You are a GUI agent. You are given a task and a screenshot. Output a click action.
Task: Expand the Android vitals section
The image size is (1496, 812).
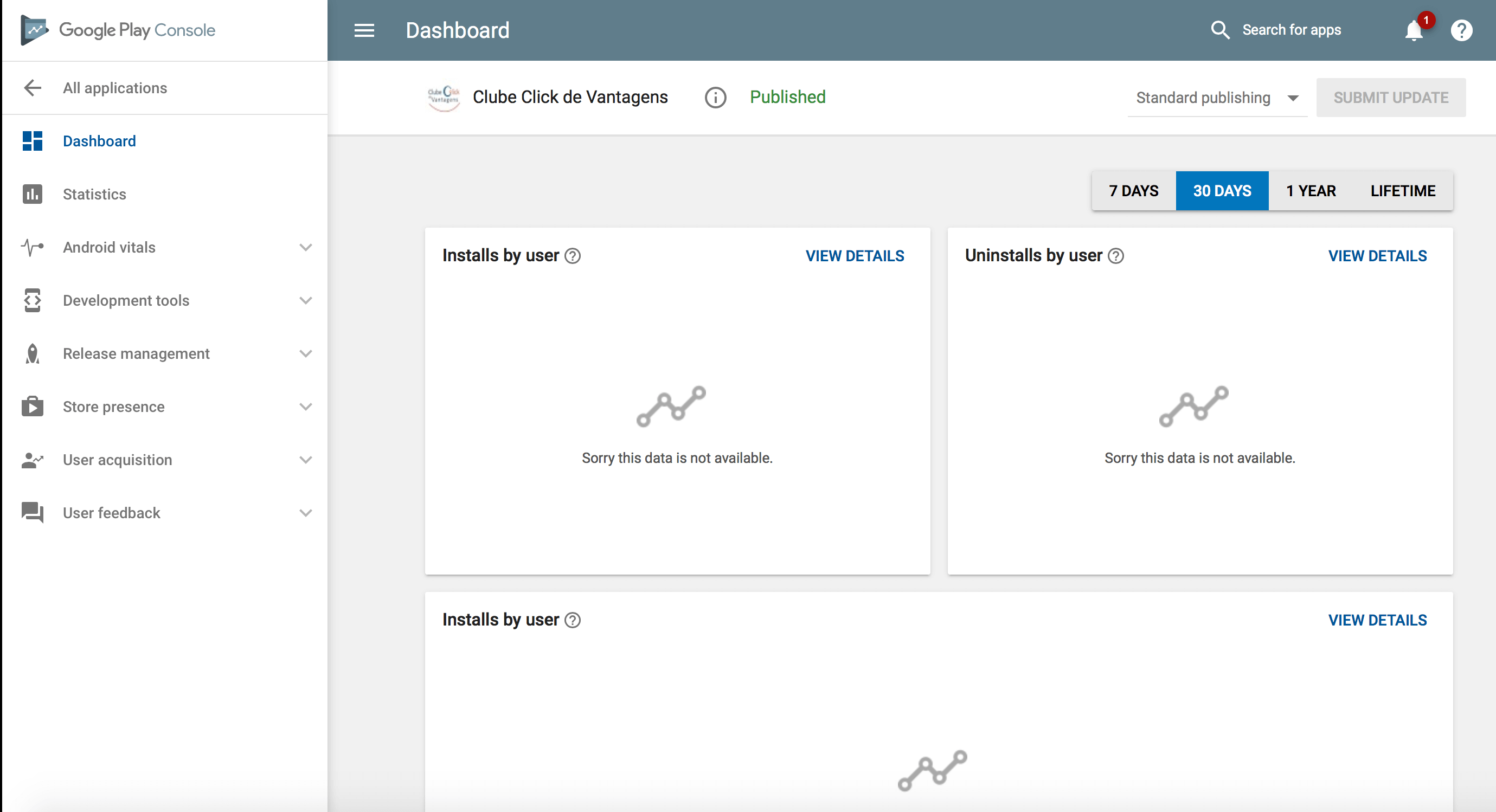(305, 247)
